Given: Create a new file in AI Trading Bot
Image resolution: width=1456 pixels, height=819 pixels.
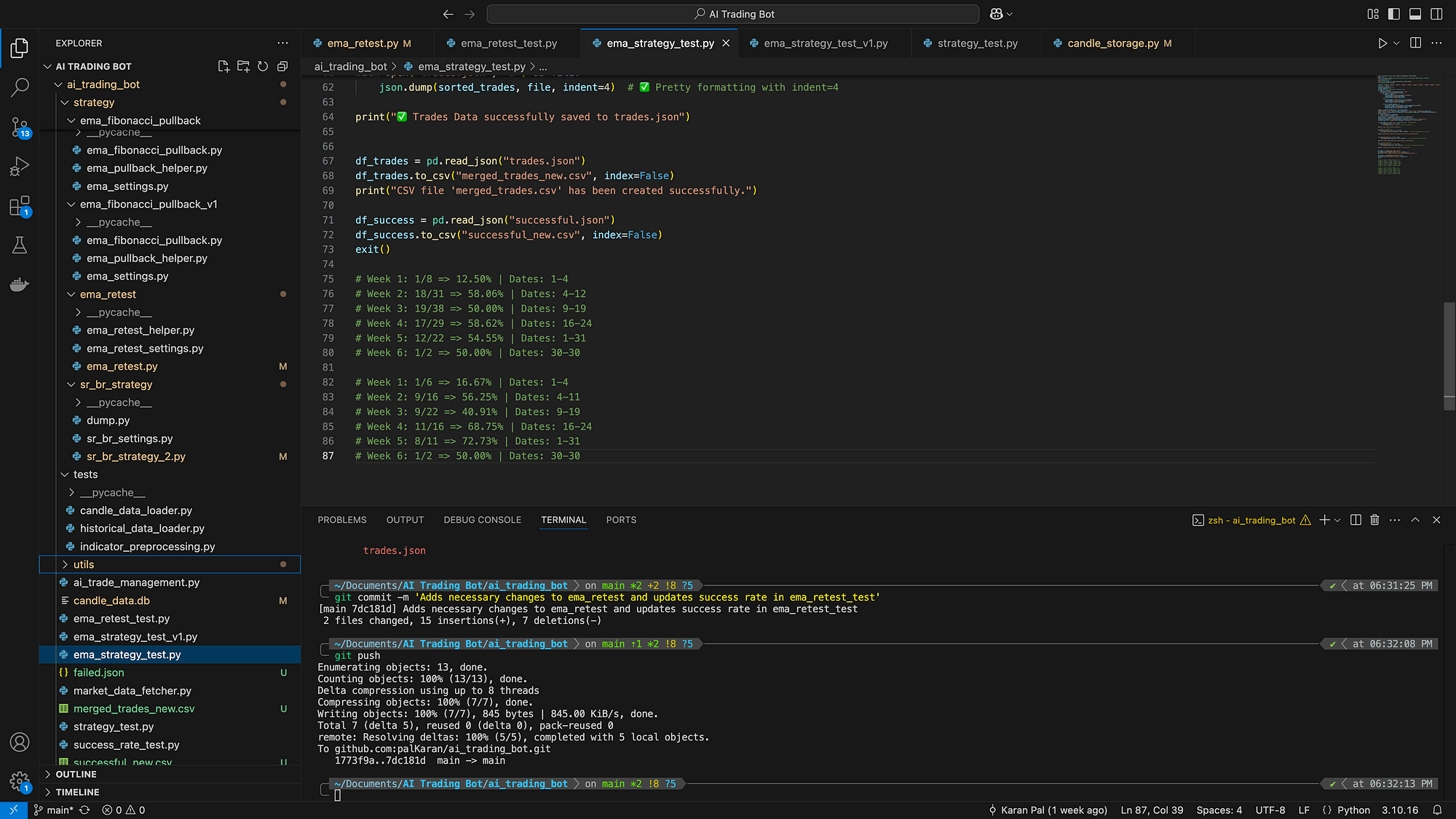Looking at the screenshot, I should point(223,66).
